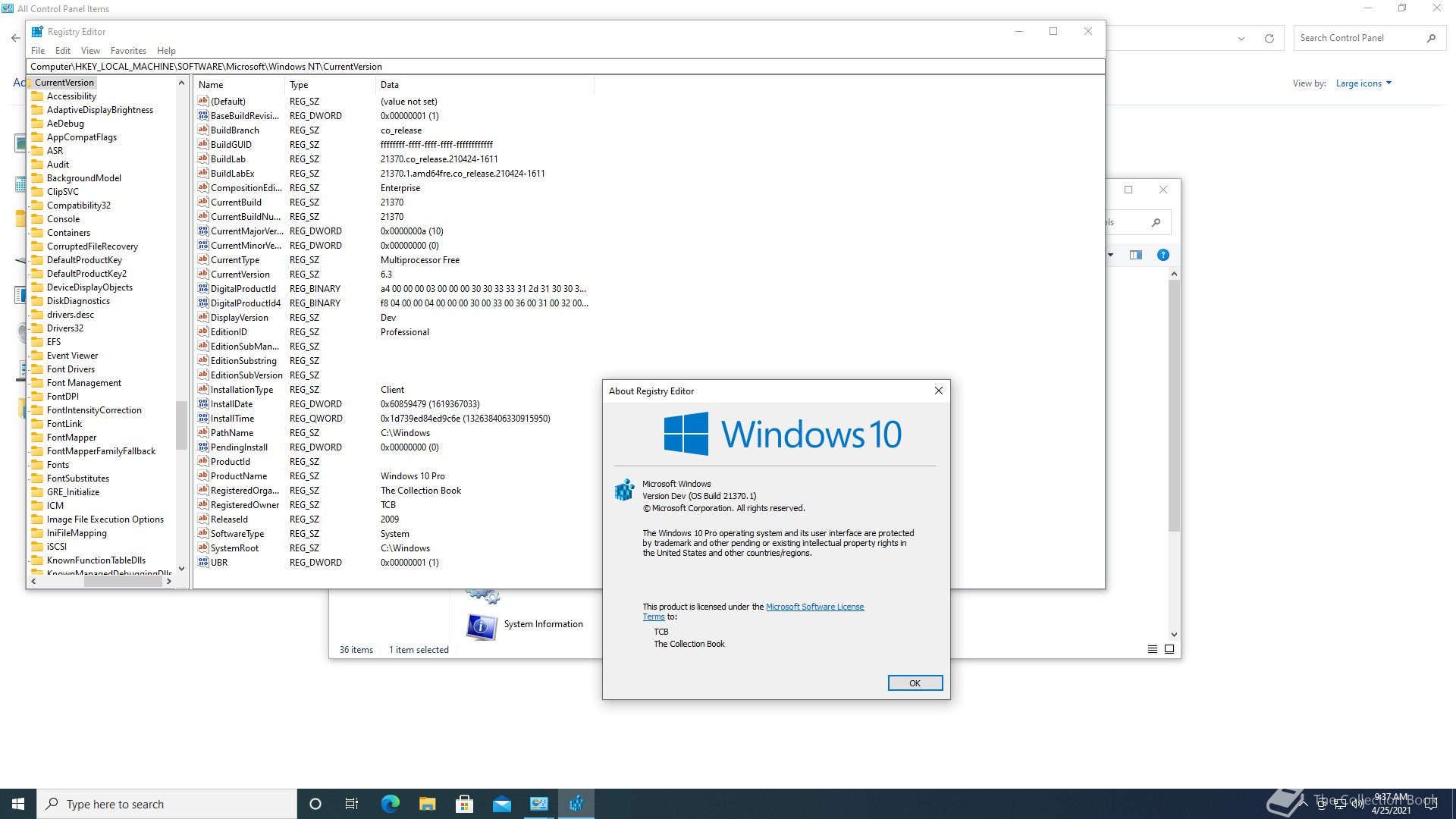
Task: Open the Microsoft Software License link
Action: (x=814, y=607)
